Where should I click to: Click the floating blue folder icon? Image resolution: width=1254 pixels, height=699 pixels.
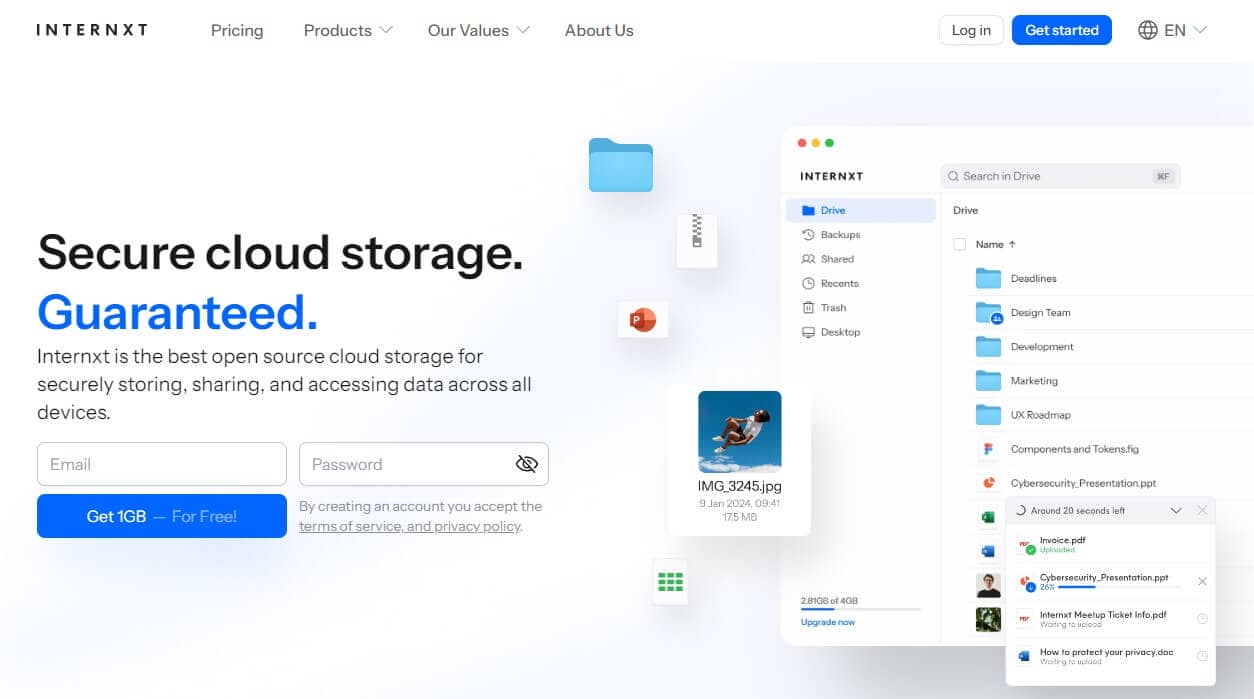point(620,166)
